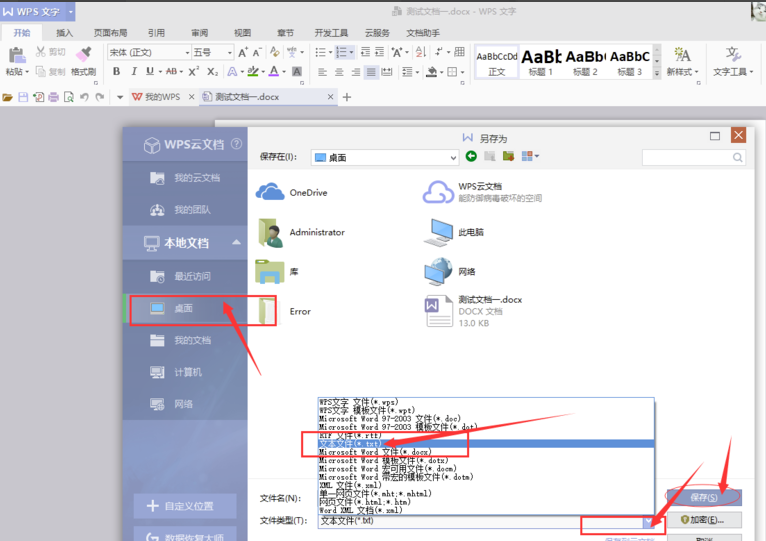Click the 加密(E)... button
Screen dimensions: 766x541
click(709, 520)
